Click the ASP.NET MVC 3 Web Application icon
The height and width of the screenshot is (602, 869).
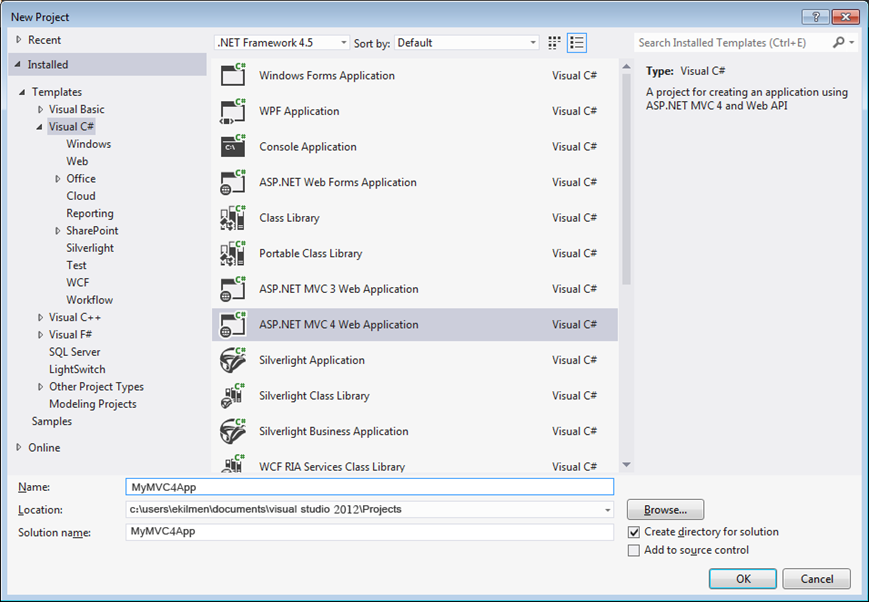233,289
